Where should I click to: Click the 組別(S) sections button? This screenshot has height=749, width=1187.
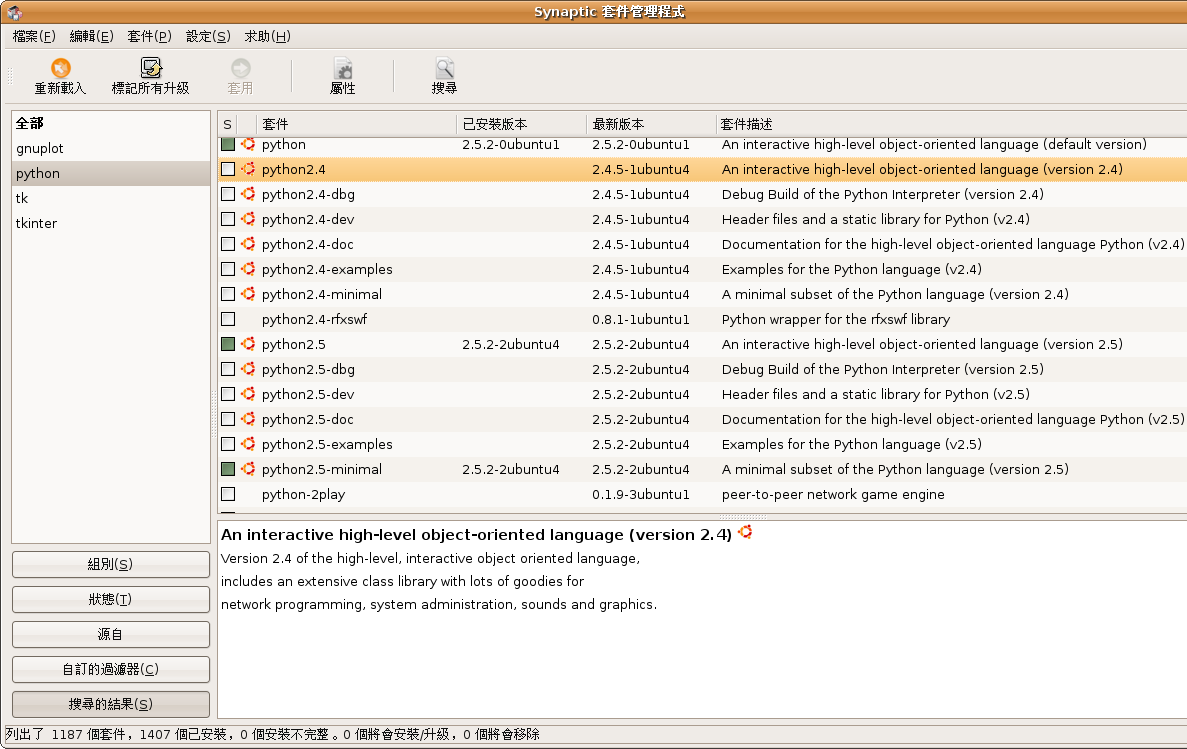coord(111,564)
